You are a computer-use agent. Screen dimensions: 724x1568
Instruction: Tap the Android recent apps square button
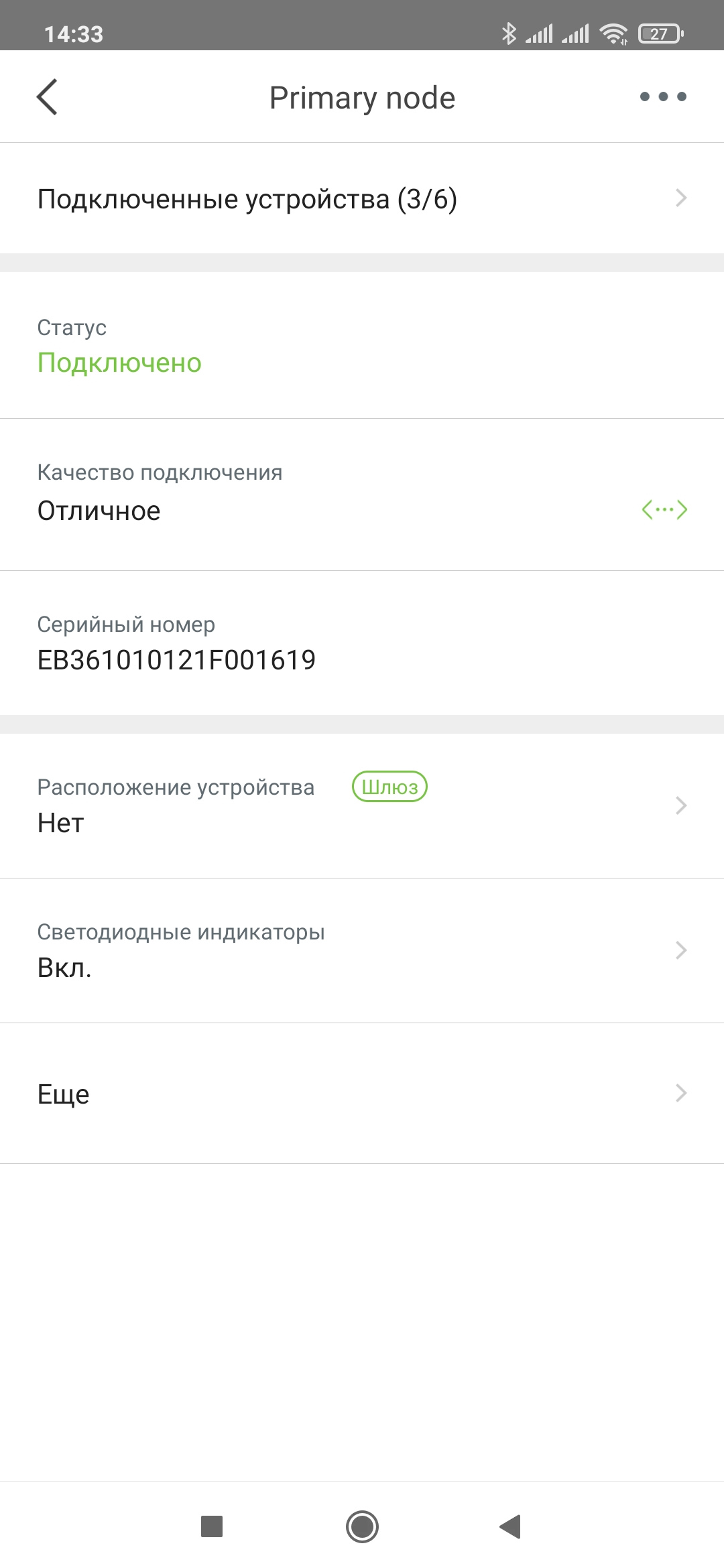click(x=212, y=1526)
